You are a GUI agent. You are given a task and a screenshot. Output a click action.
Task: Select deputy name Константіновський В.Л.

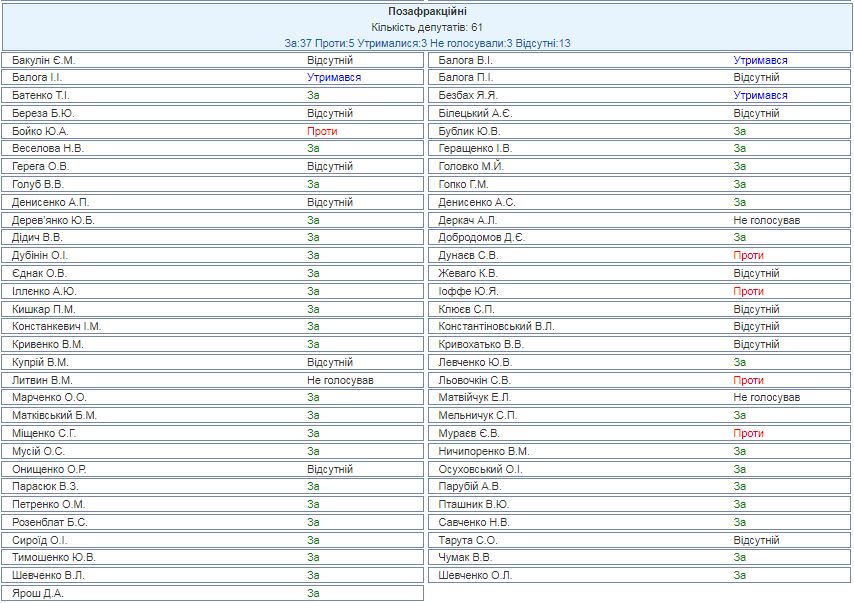click(496, 327)
